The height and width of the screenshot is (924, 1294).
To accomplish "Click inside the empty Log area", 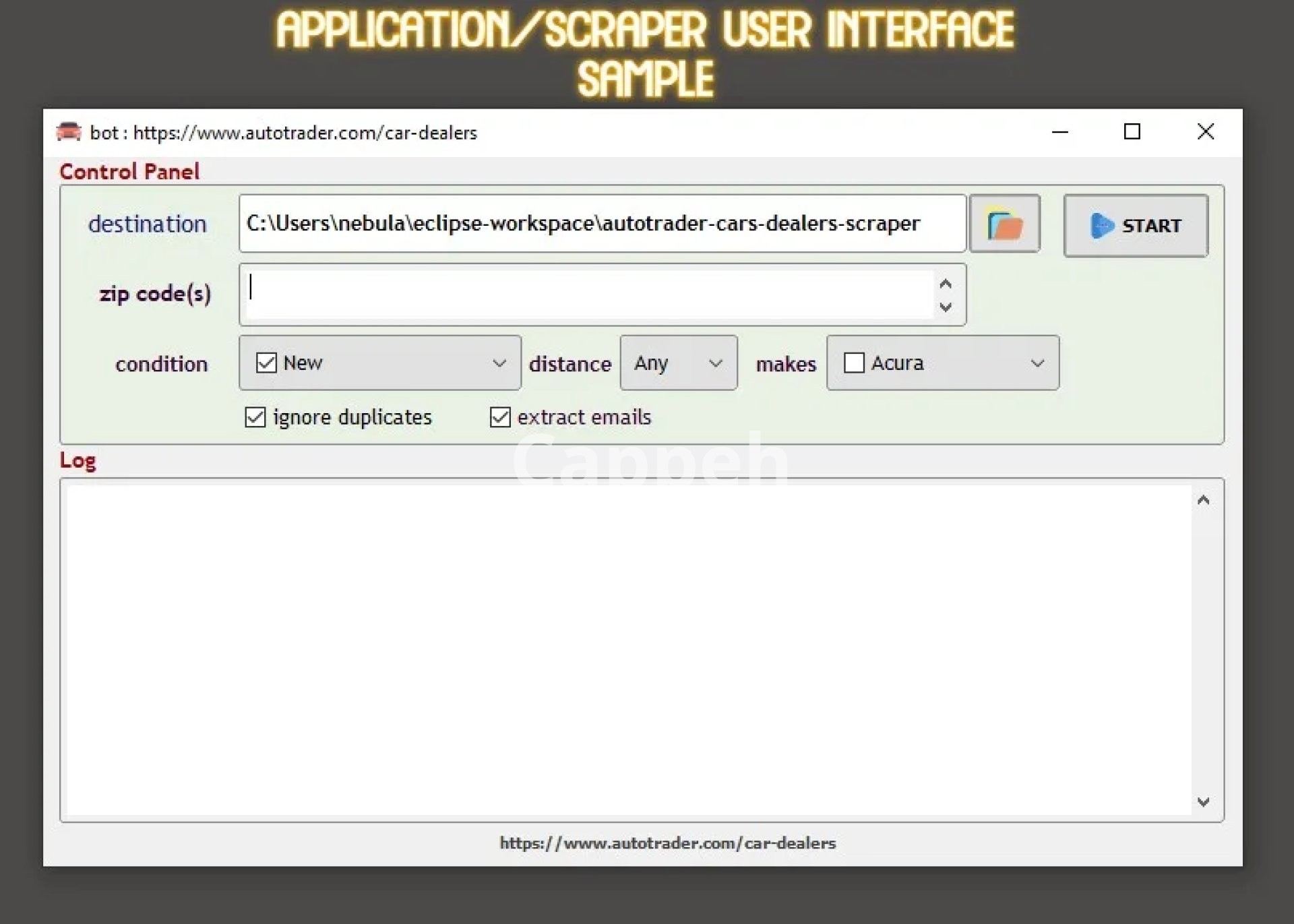I will (x=627, y=650).
